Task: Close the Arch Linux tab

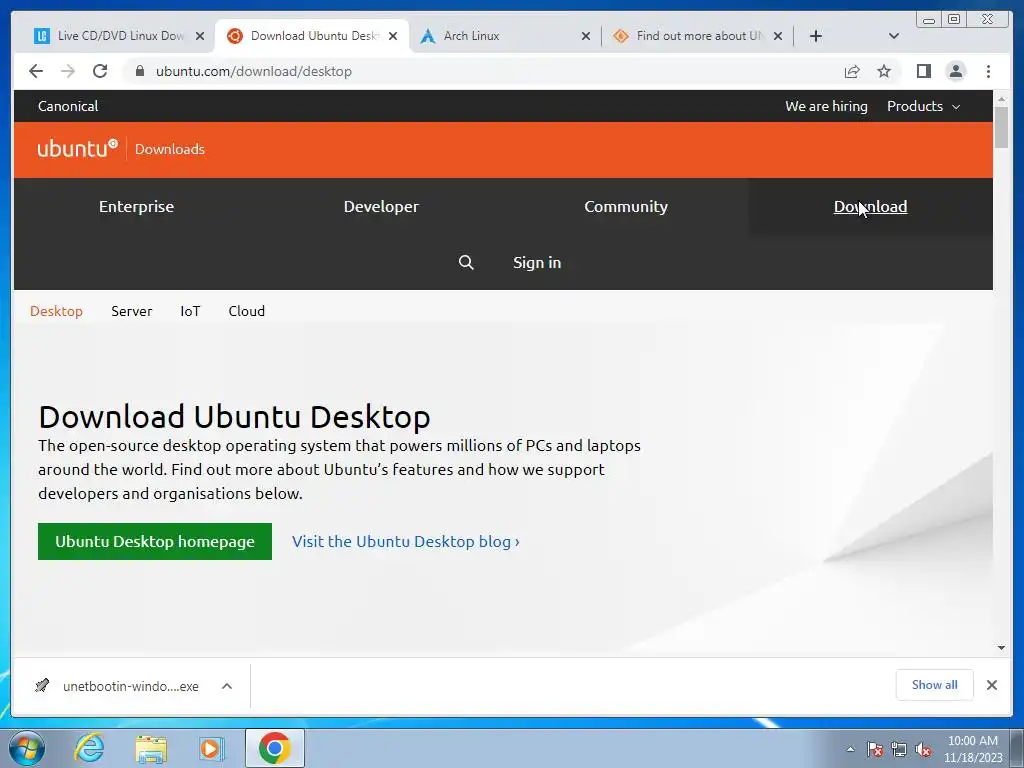Action: [586, 36]
